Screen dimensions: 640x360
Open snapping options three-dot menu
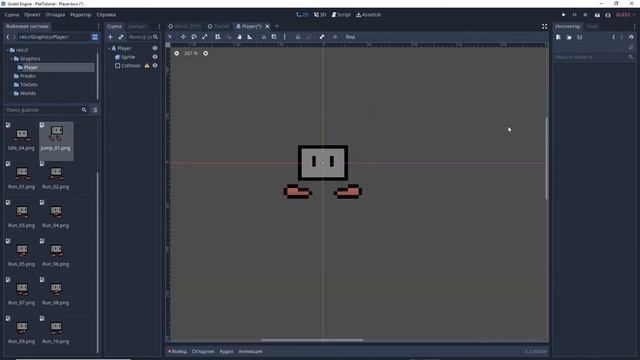pos(284,37)
